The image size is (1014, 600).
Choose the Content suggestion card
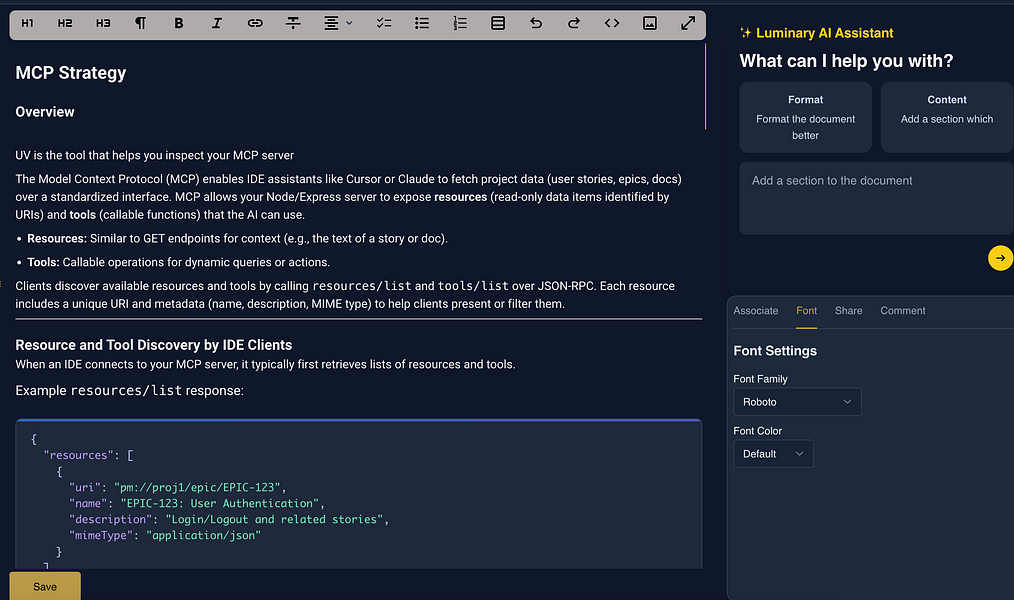coord(947,117)
